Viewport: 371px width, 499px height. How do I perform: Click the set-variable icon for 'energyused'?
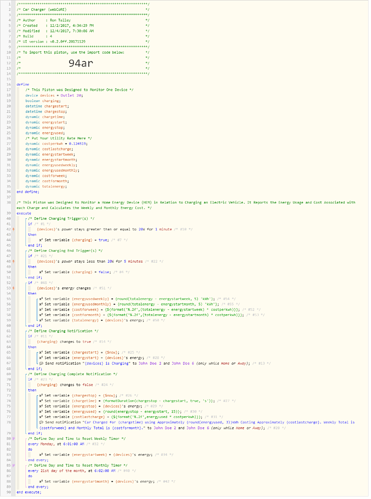[x=41, y=411]
